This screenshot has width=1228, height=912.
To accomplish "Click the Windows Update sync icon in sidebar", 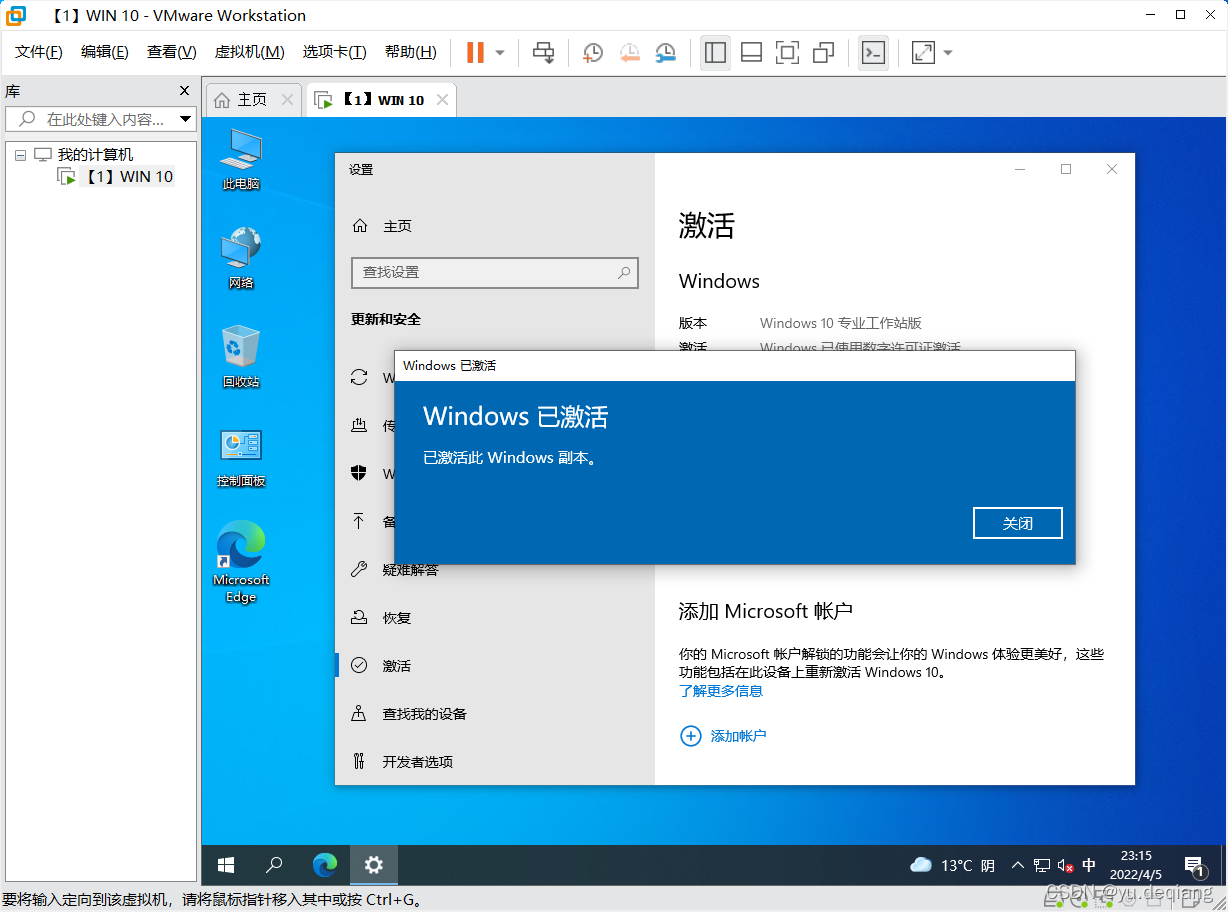I will [x=359, y=378].
